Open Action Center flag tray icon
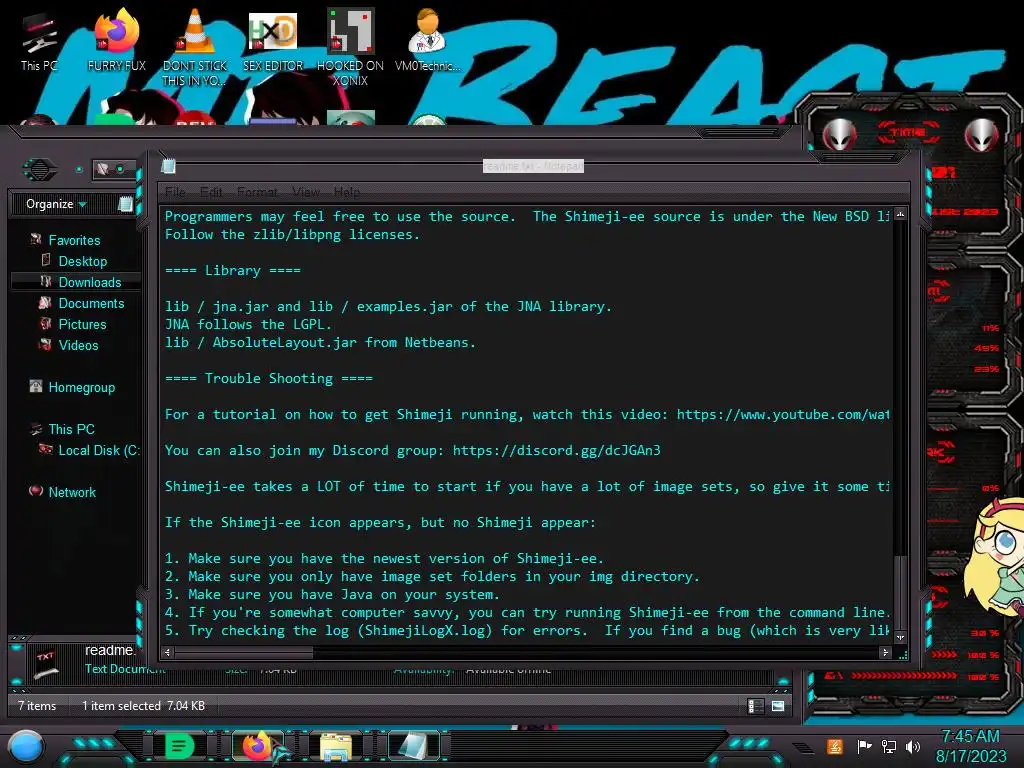The image size is (1024, 768). pos(864,746)
